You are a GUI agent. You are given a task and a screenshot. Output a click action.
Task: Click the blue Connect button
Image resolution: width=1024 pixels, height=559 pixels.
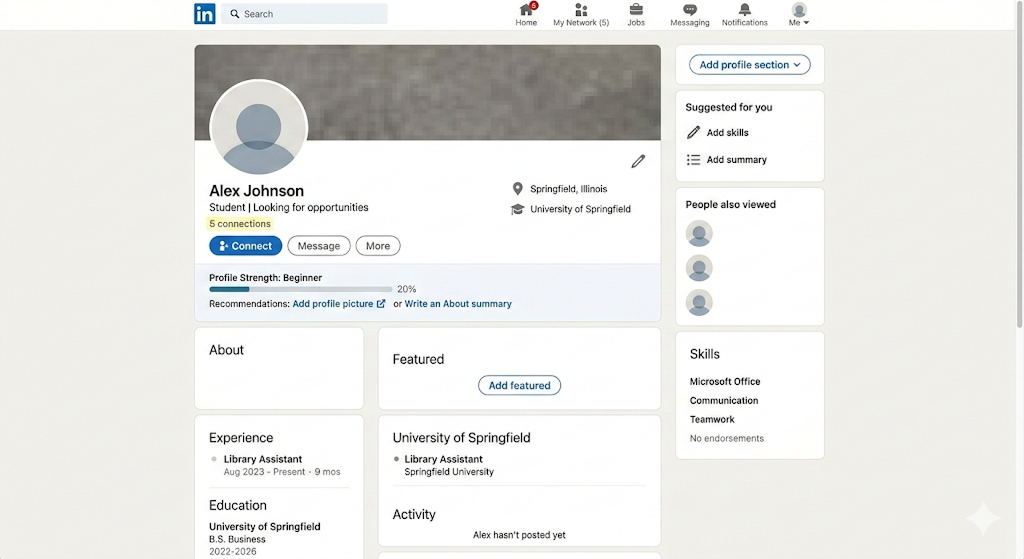click(x=246, y=246)
